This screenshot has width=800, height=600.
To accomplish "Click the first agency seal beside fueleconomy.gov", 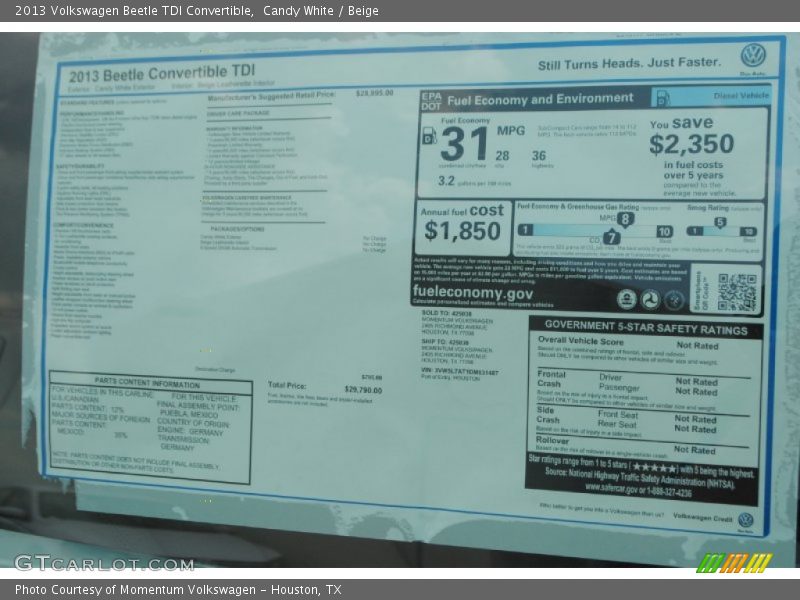I will click(627, 299).
